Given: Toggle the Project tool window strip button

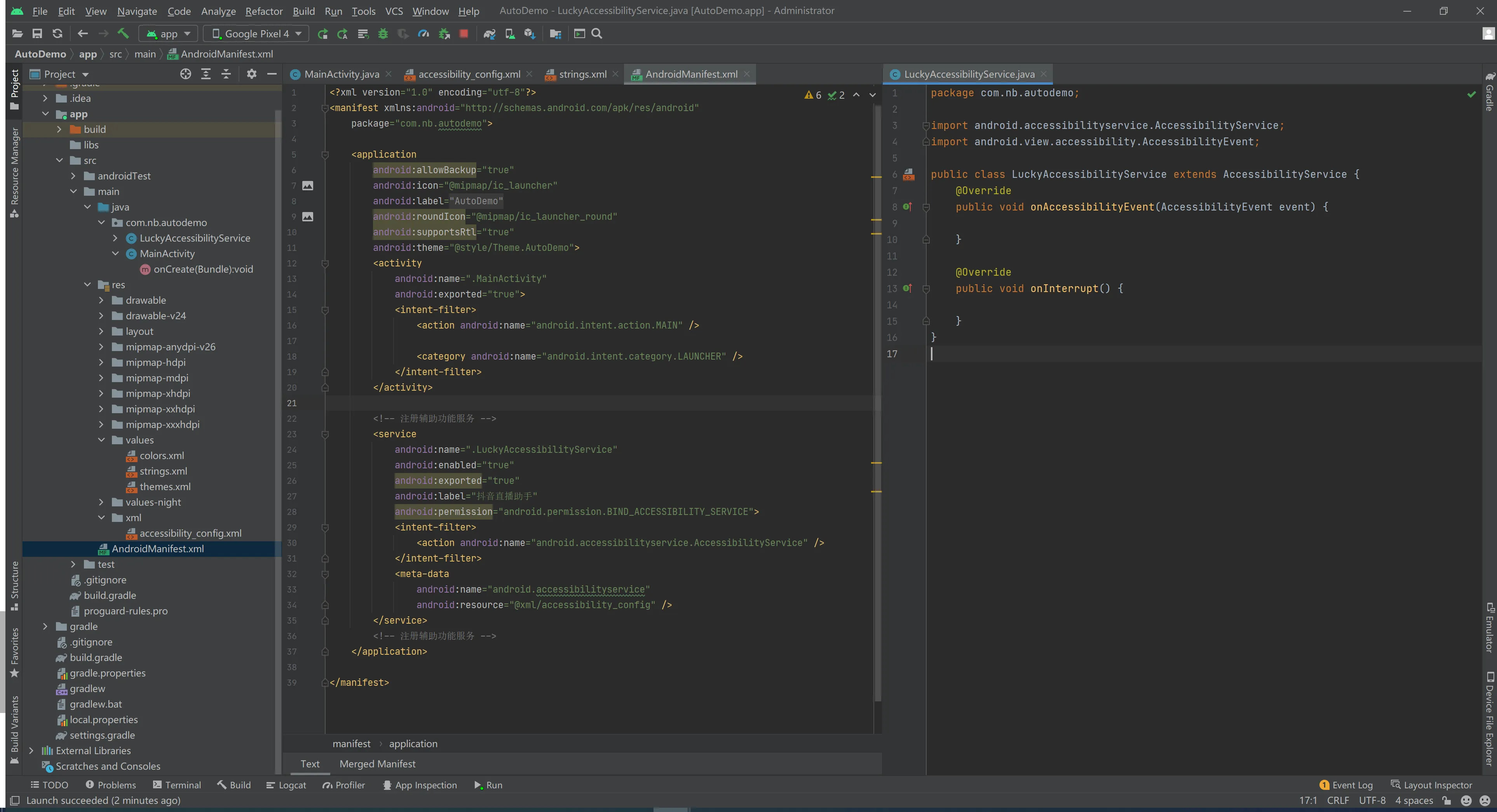Looking at the screenshot, I should (14, 90).
